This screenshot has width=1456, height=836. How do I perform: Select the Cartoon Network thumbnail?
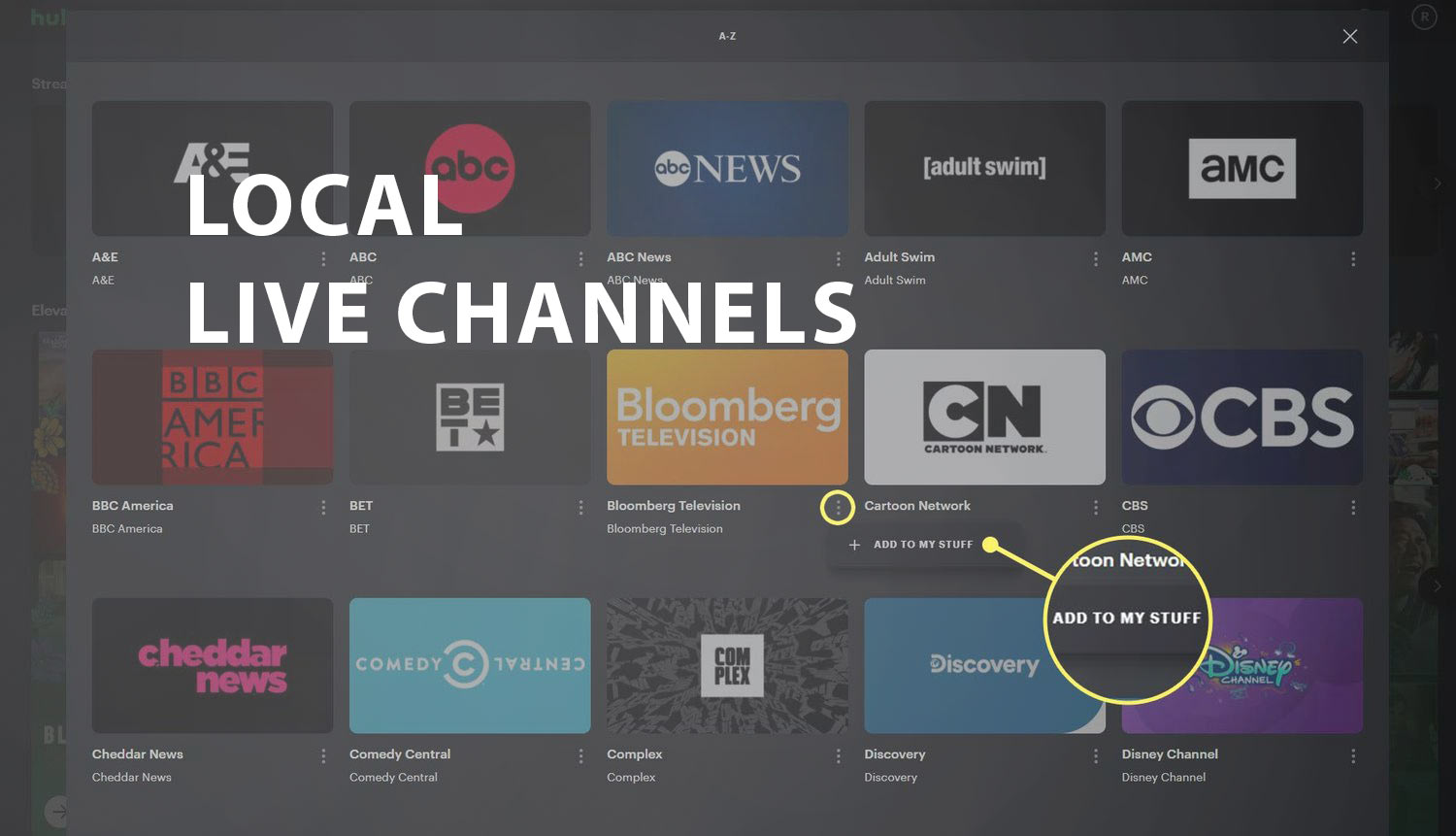(984, 418)
